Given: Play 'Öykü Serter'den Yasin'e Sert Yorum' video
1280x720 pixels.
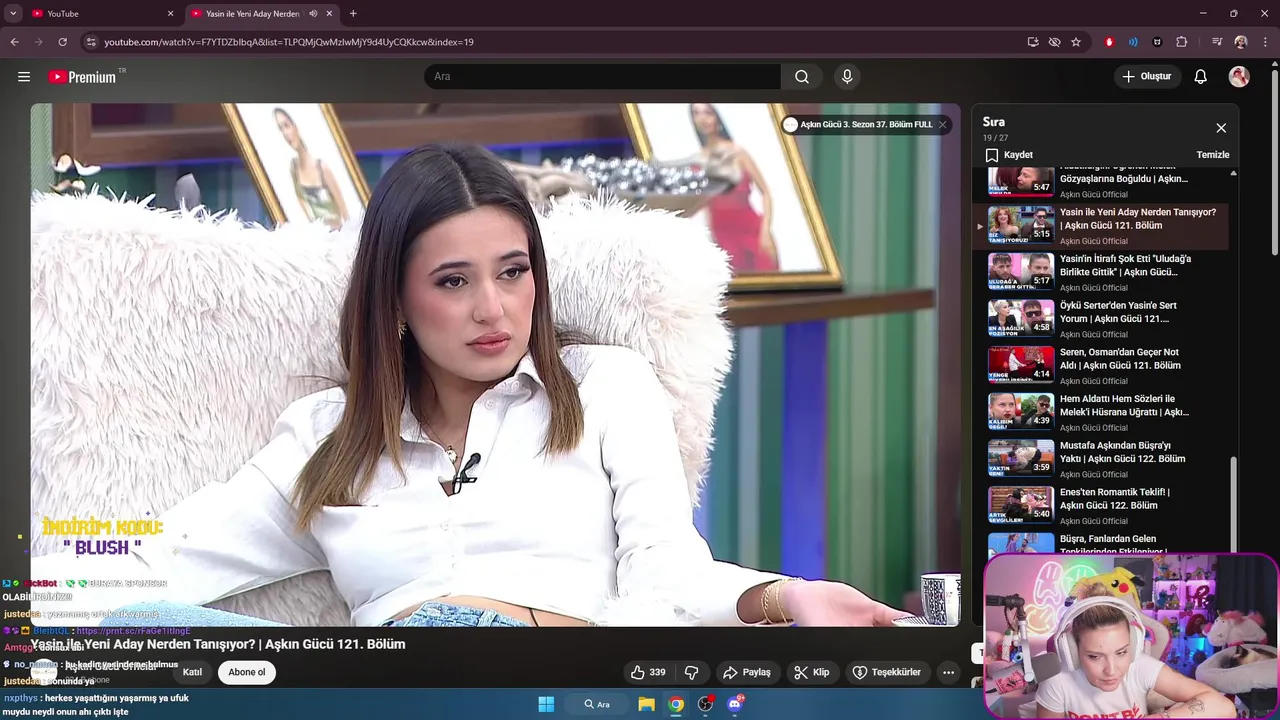Looking at the screenshot, I should pyautogui.click(x=1102, y=319).
